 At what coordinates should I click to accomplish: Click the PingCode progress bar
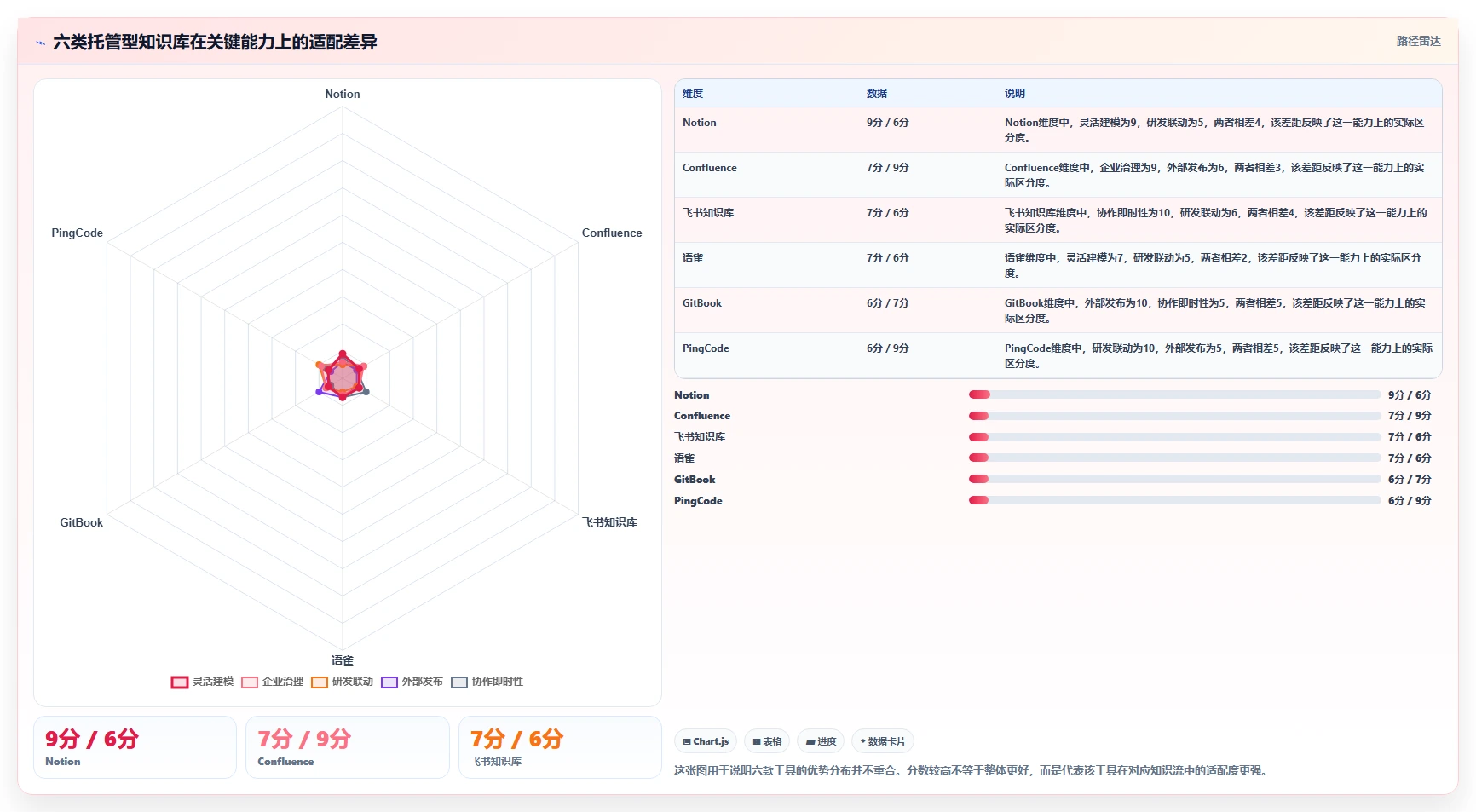pyautogui.click(x=1174, y=501)
